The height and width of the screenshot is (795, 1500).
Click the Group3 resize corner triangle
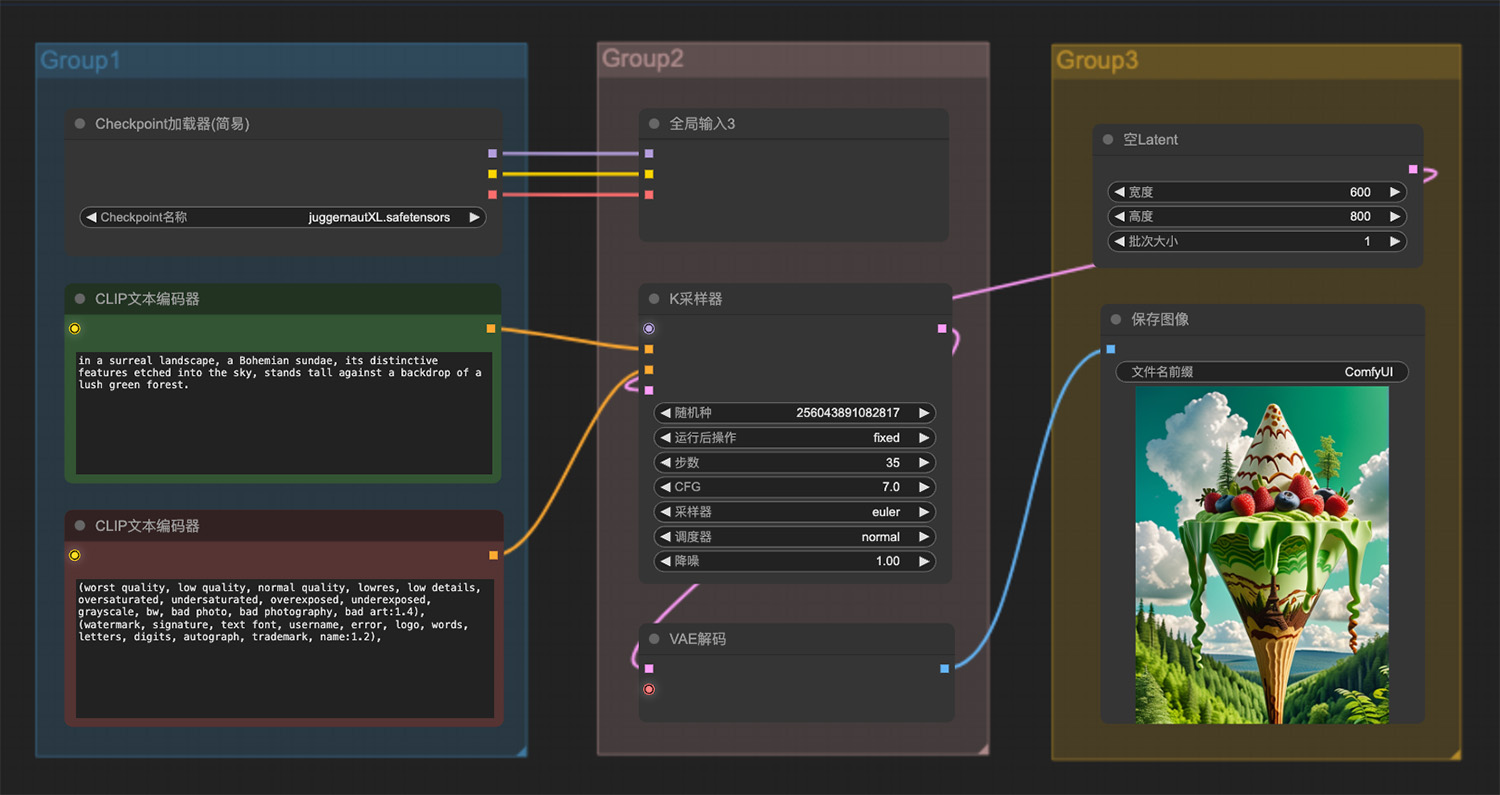click(x=1455, y=754)
